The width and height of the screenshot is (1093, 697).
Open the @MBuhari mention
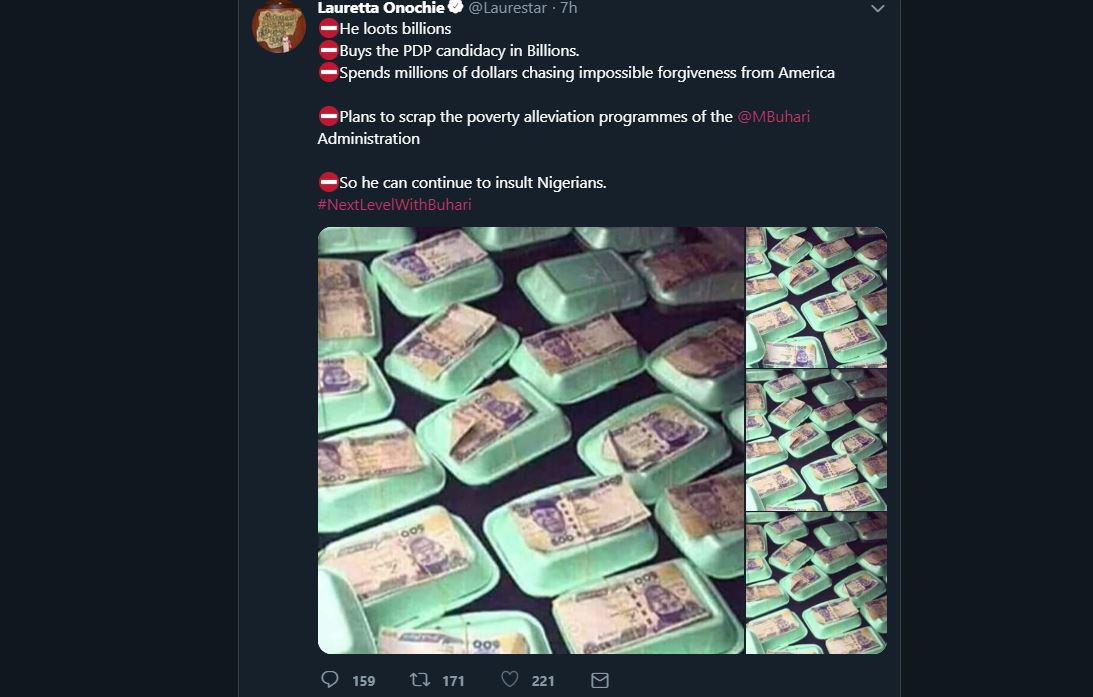(773, 117)
